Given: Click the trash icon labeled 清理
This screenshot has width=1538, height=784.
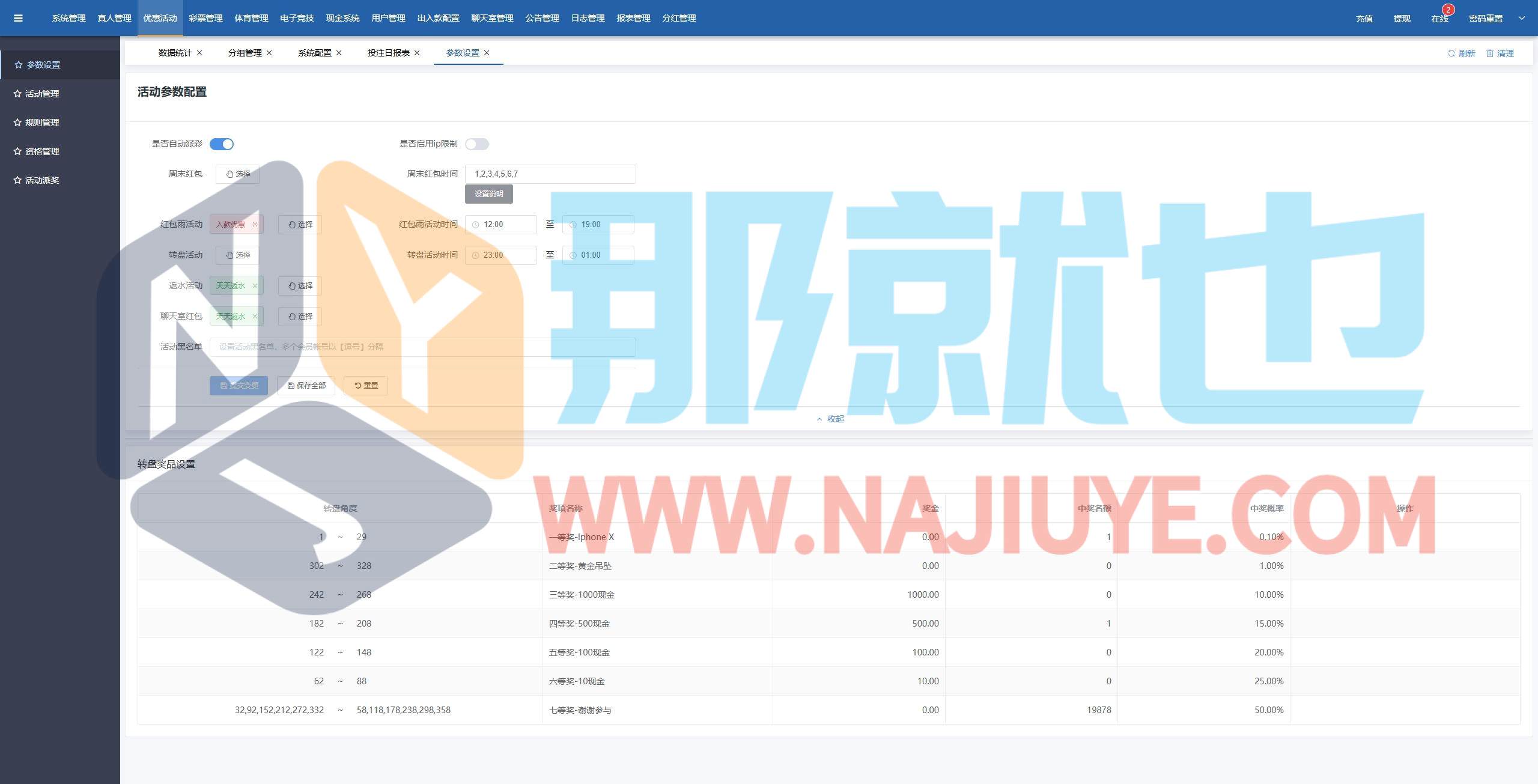Looking at the screenshot, I should 1489,53.
